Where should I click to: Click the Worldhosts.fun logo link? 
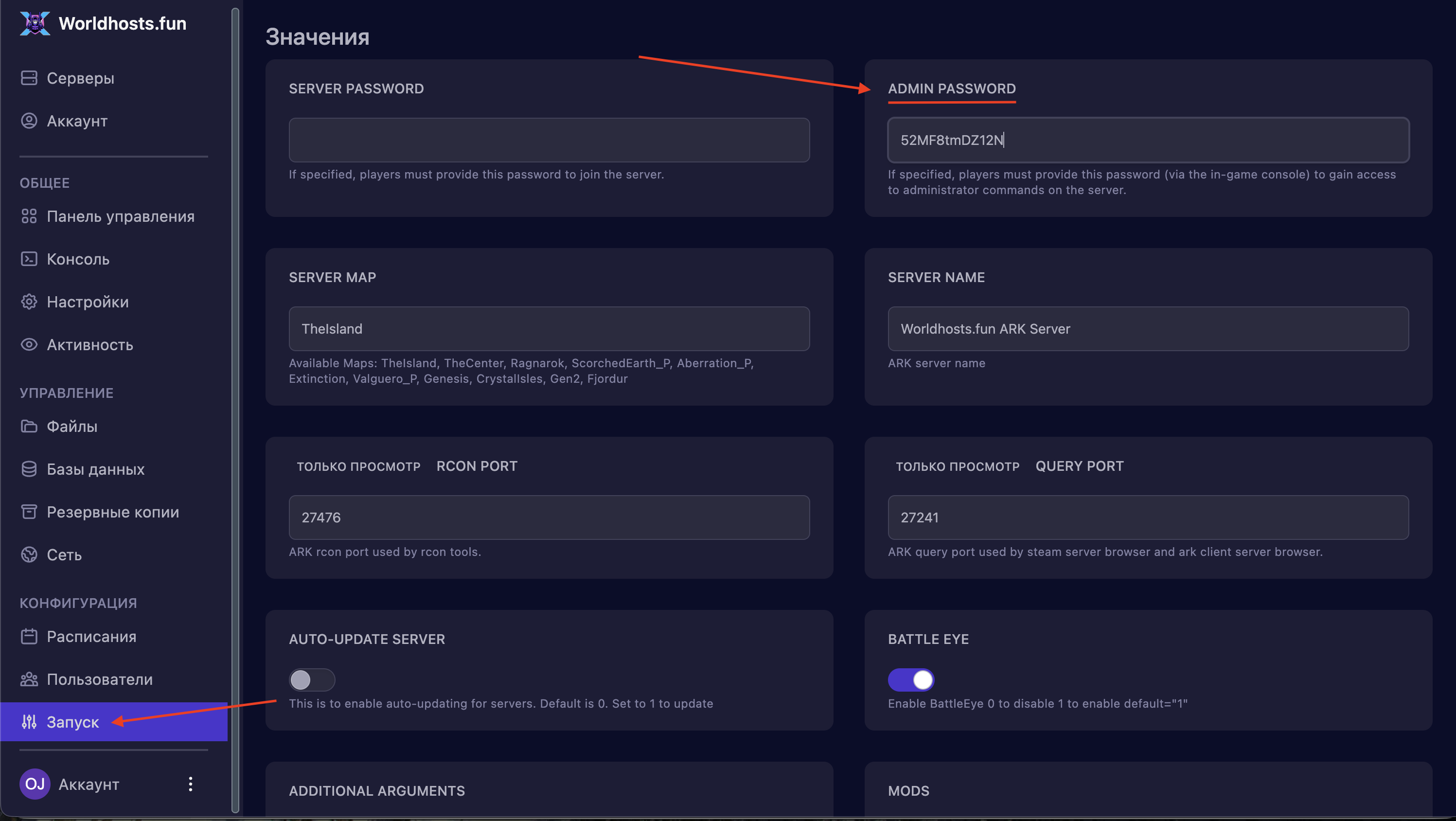point(103,23)
